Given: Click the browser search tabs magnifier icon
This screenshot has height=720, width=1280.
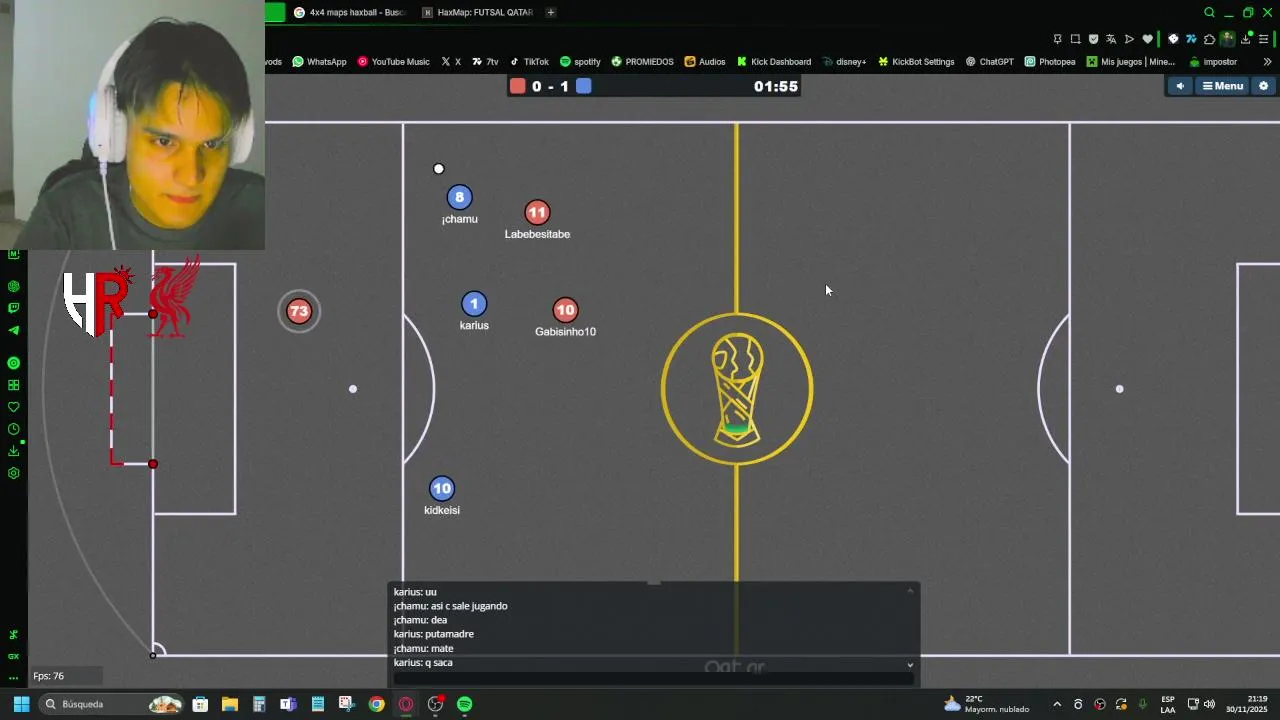Looking at the screenshot, I should point(1209,13).
